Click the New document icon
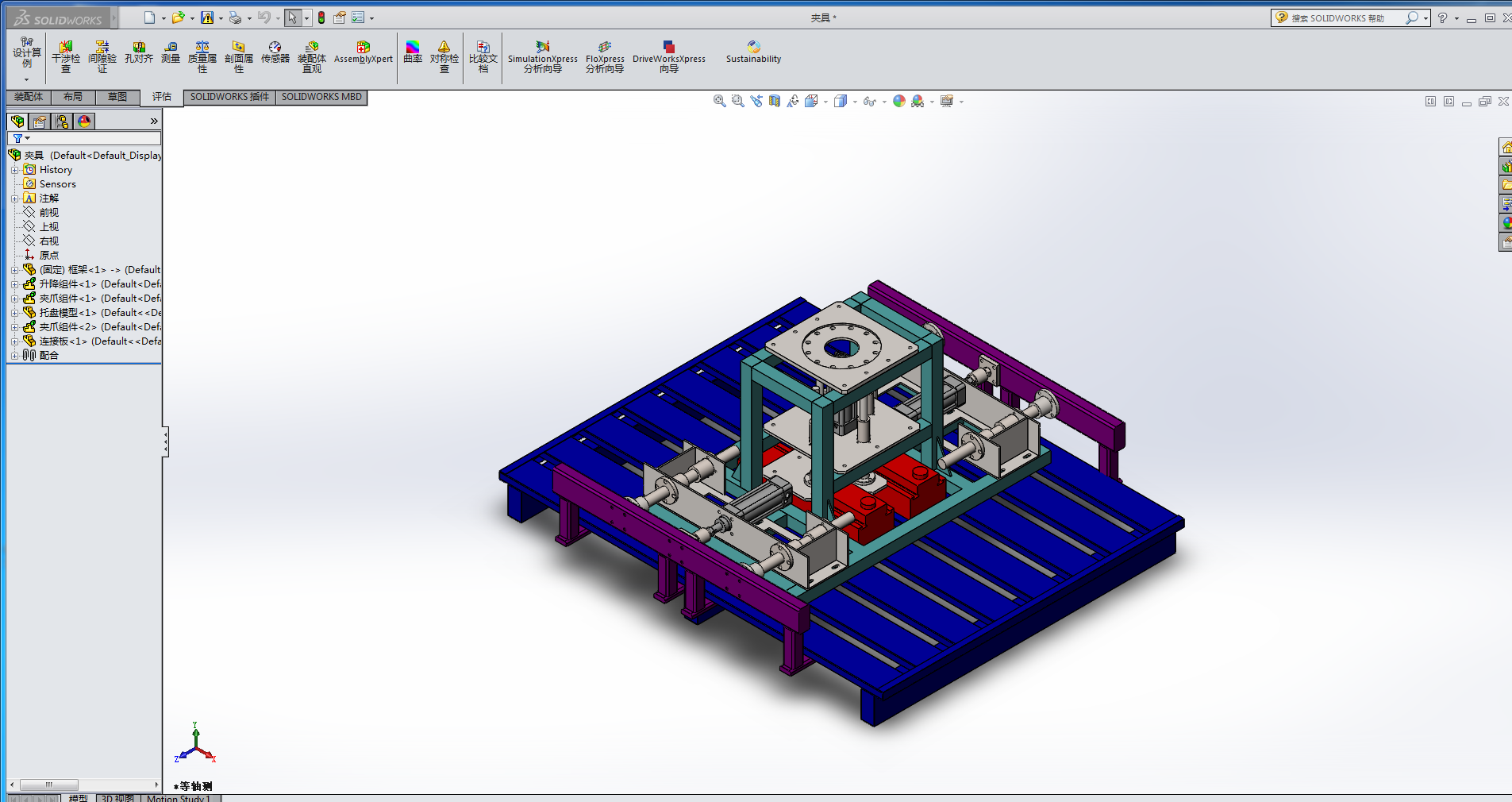Viewport: 1512px width, 802px height. click(x=149, y=17)
